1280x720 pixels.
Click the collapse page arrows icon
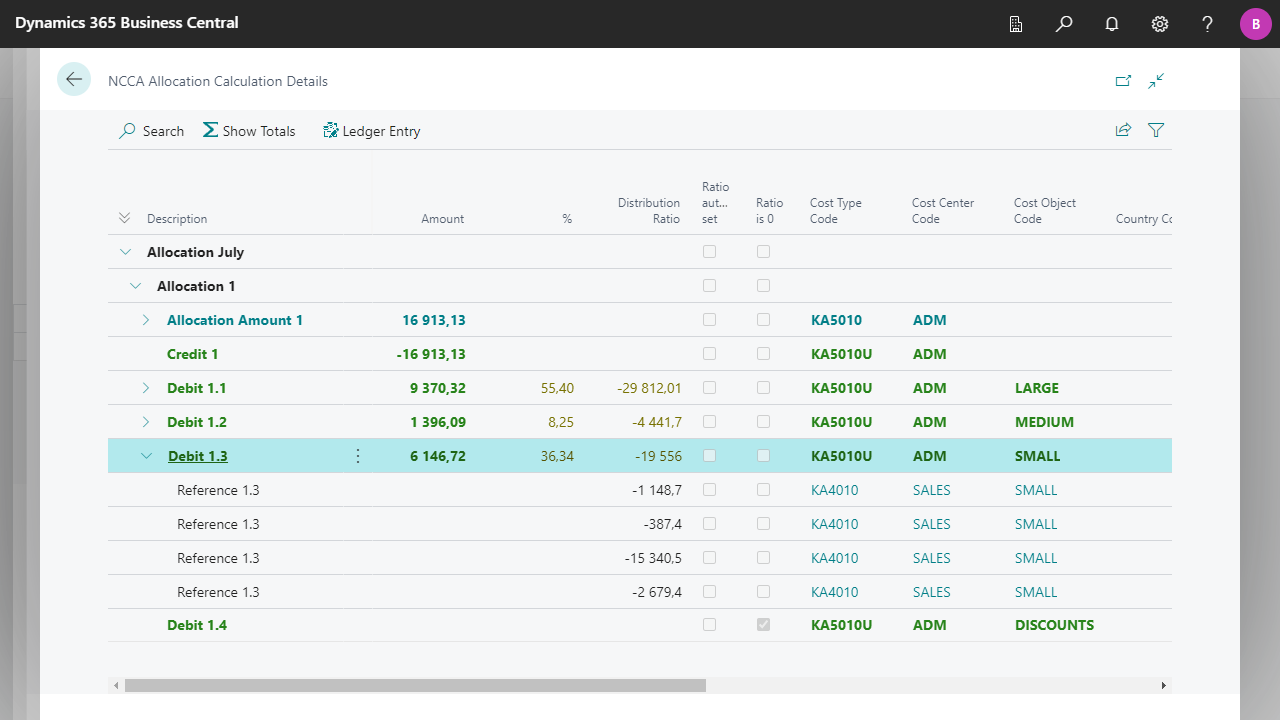click(1156, 81)
